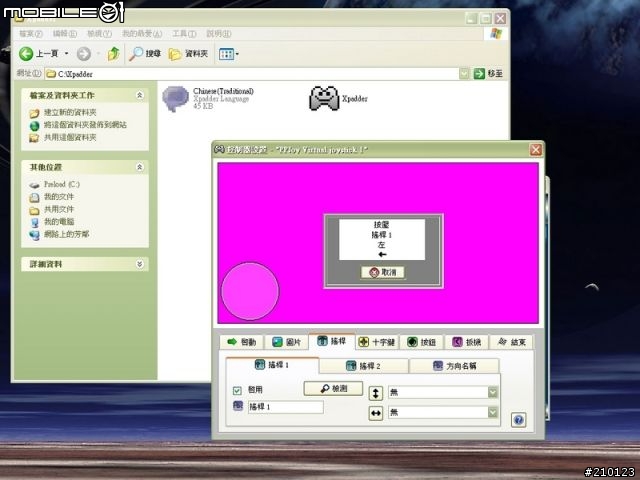
Task: Switch to the 扳機 triggers tab
Action: click(467, 342)
